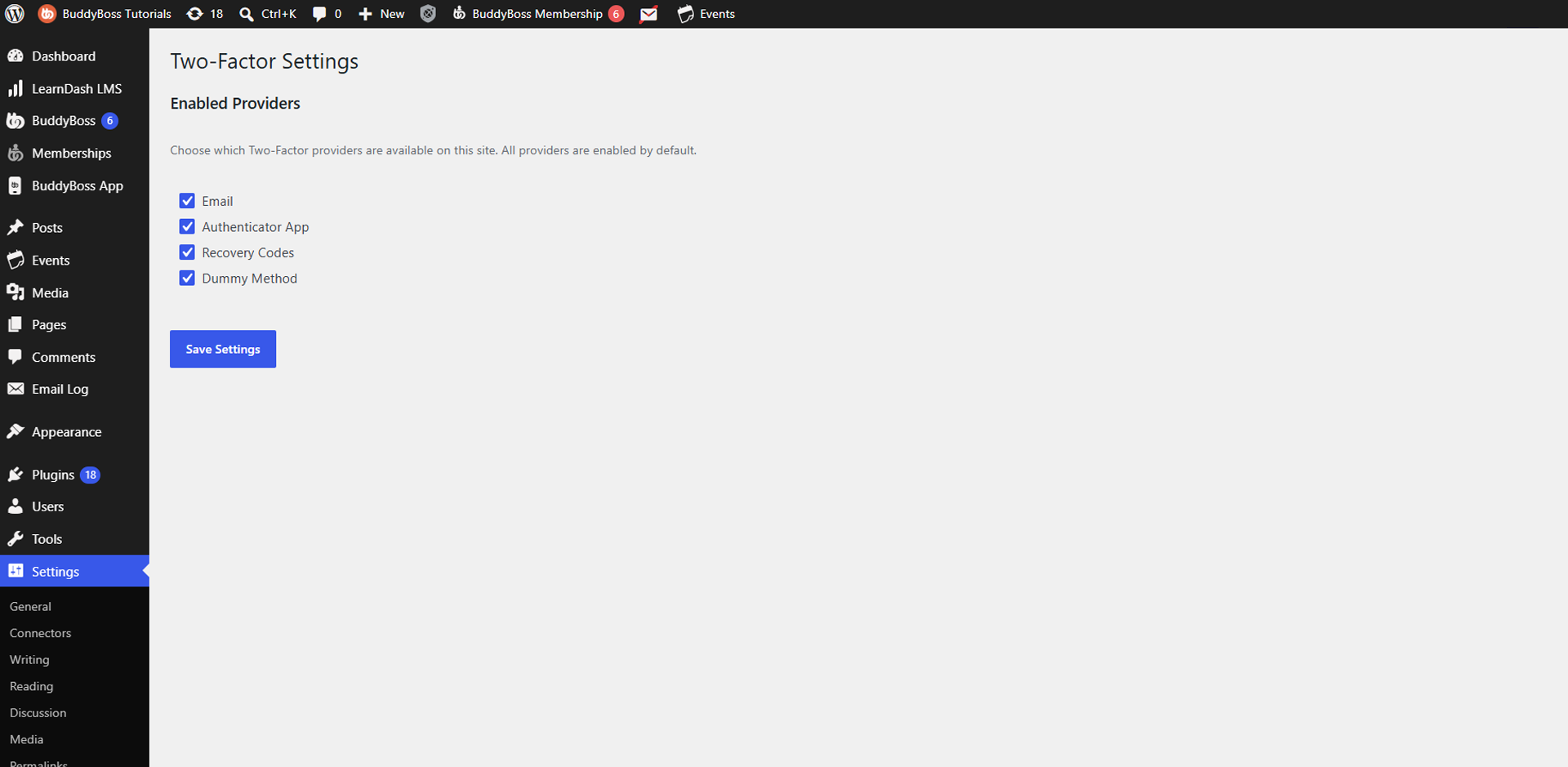The image size is (1568, 767).
Task: Open the New content dropdown in admin bar
Action: coord(381,14)
